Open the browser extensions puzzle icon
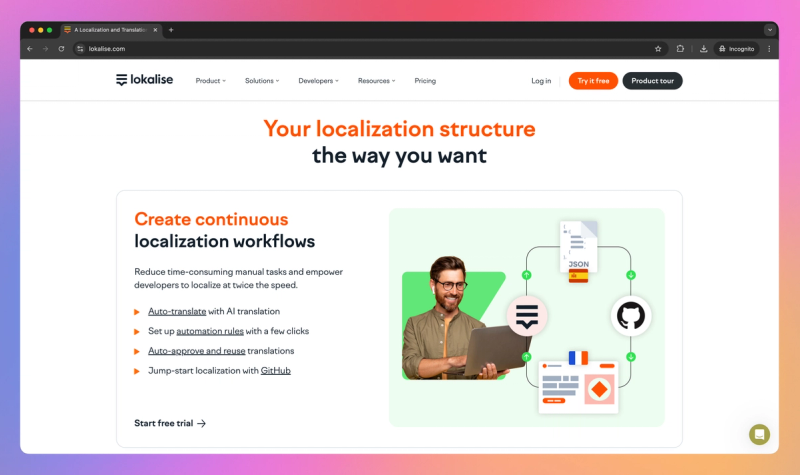 (x=680, y=49)
